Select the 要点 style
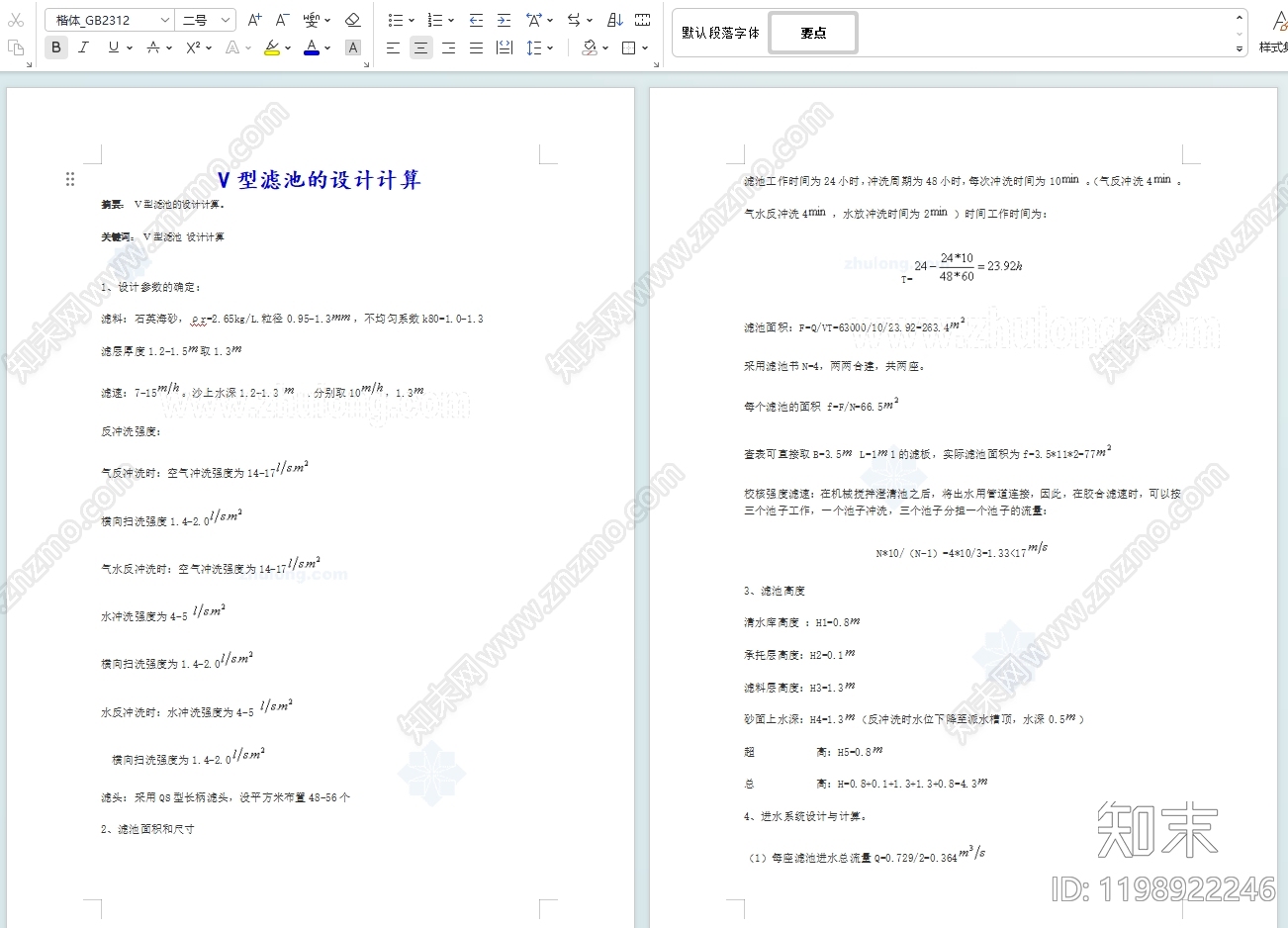 coord(813,33)
